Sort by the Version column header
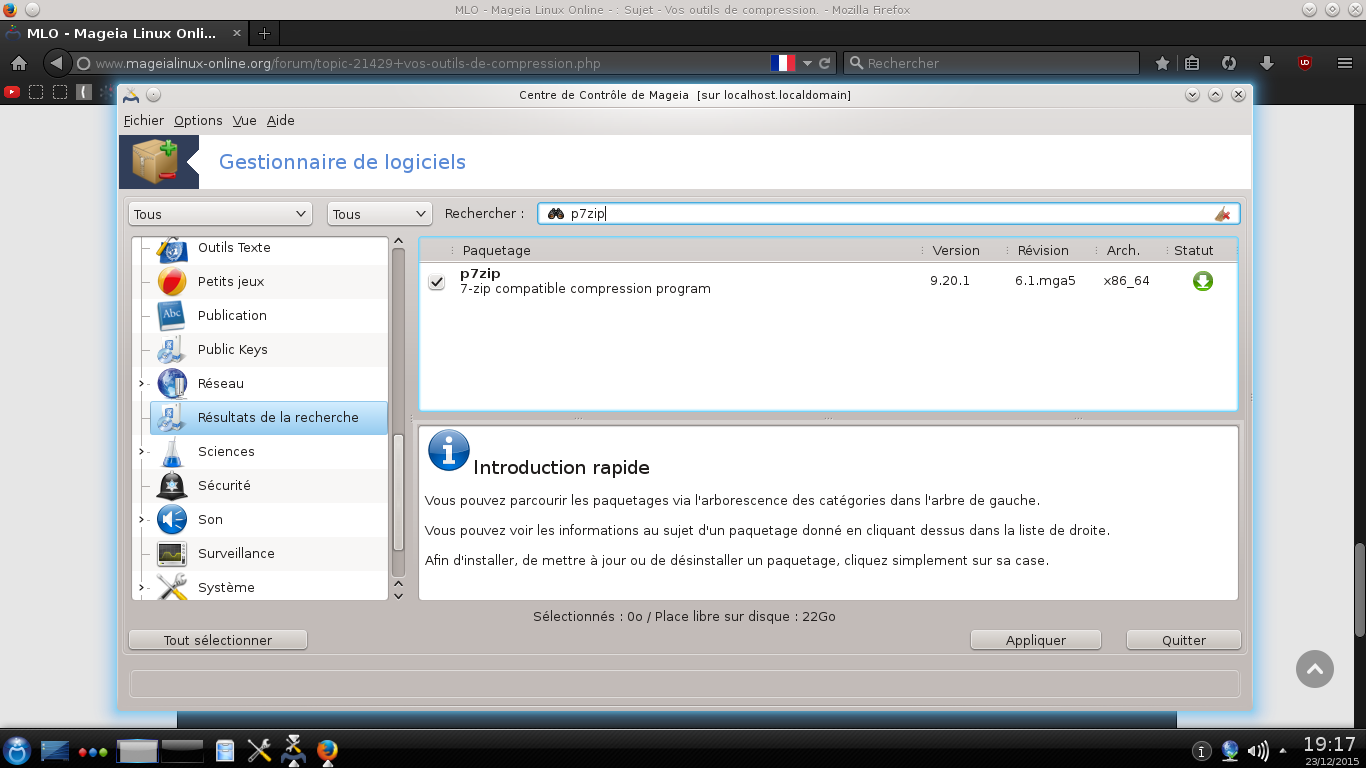1366x768 pixels. 956,250
